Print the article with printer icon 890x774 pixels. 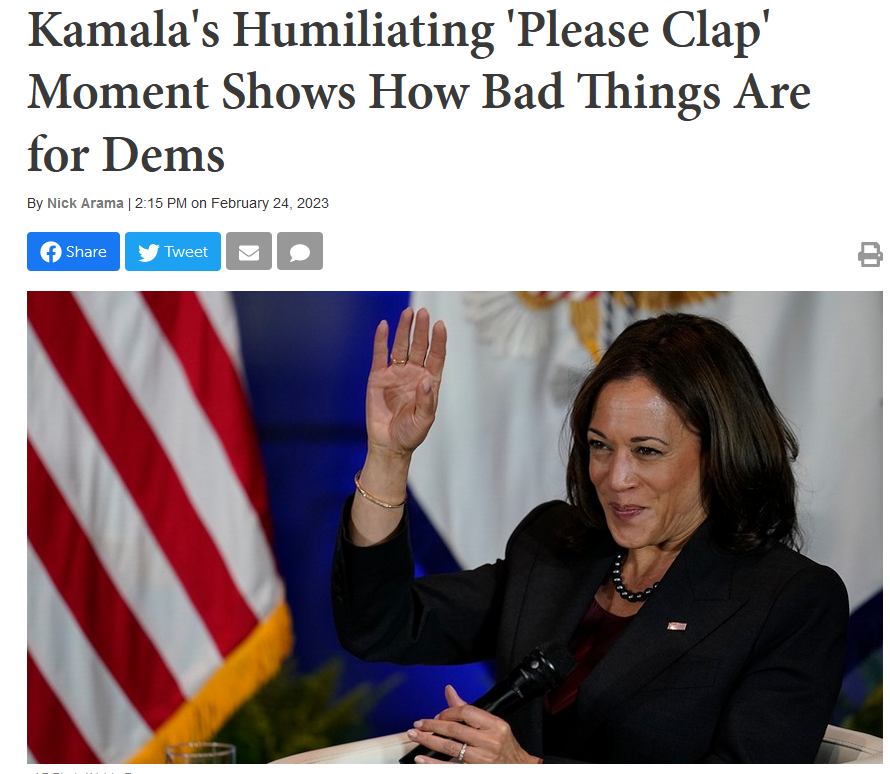[x=870, y=254]
